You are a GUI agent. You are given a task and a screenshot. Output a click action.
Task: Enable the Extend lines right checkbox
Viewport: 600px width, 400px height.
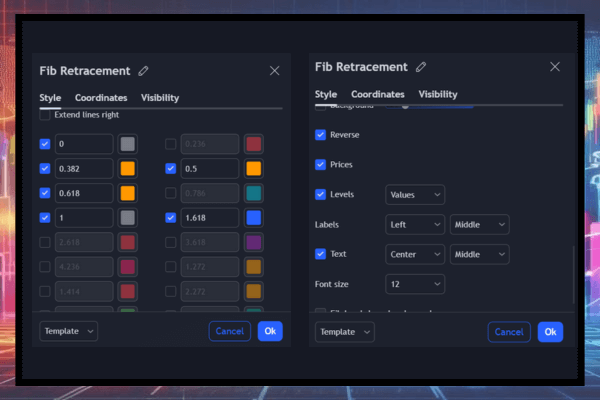(45, 115)
